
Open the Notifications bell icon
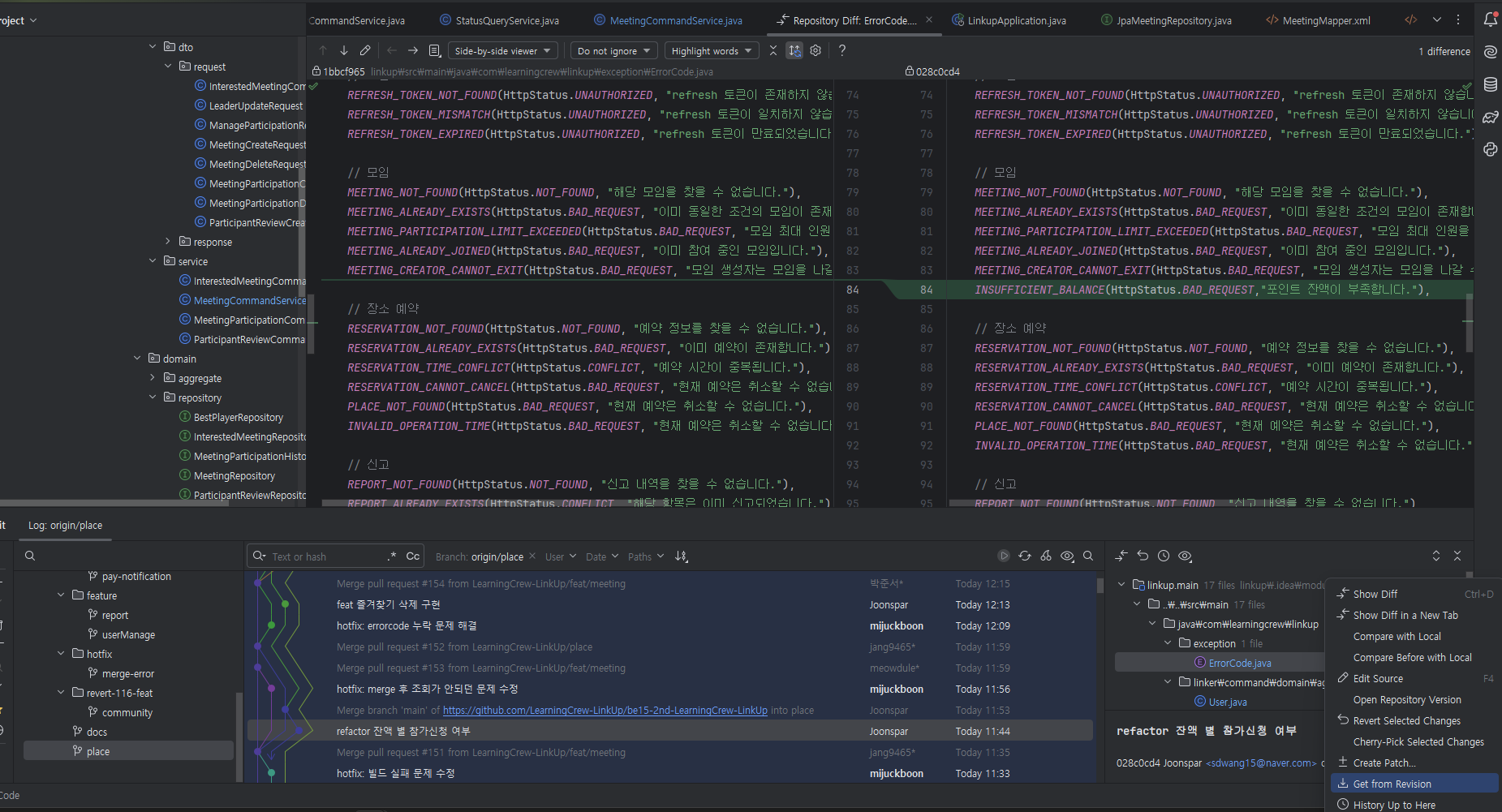click(x=1491, y=20)
